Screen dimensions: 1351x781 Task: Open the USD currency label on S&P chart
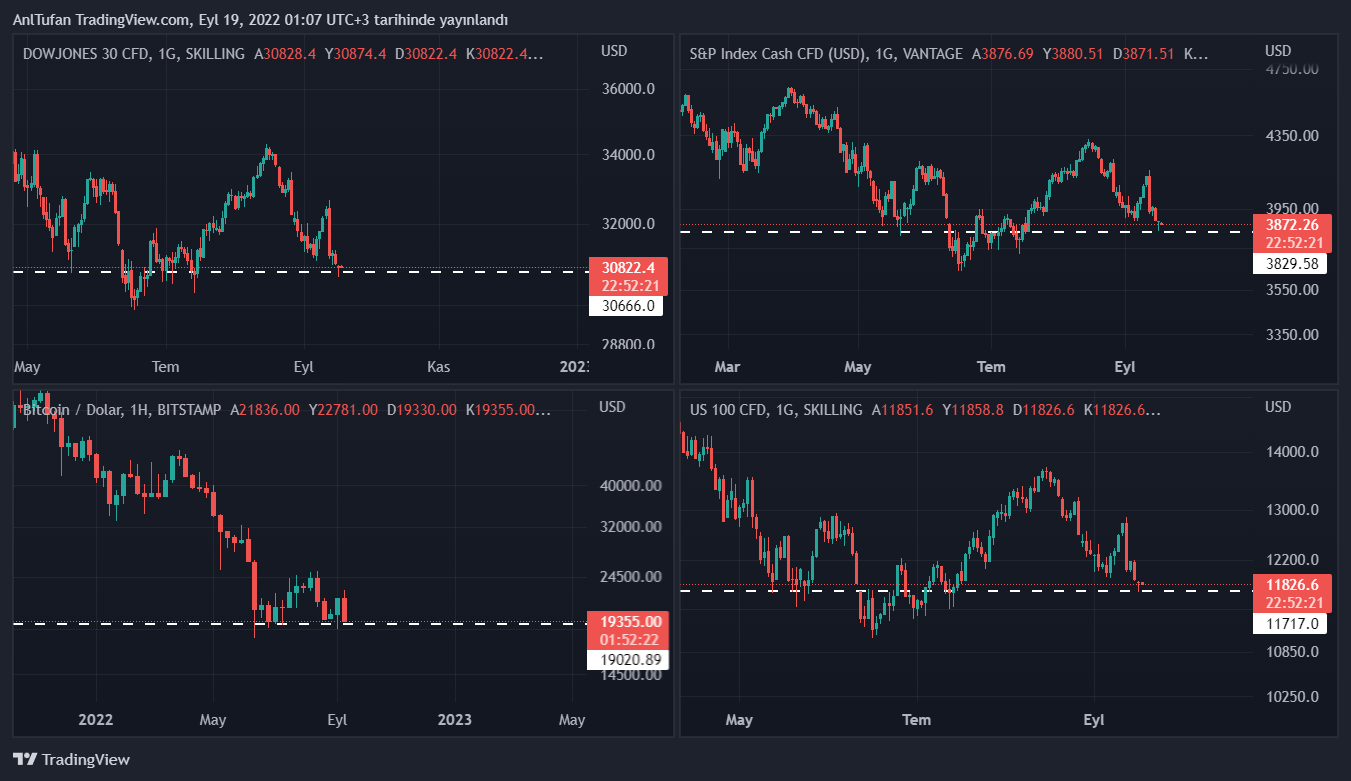[x=1278, y=51]
